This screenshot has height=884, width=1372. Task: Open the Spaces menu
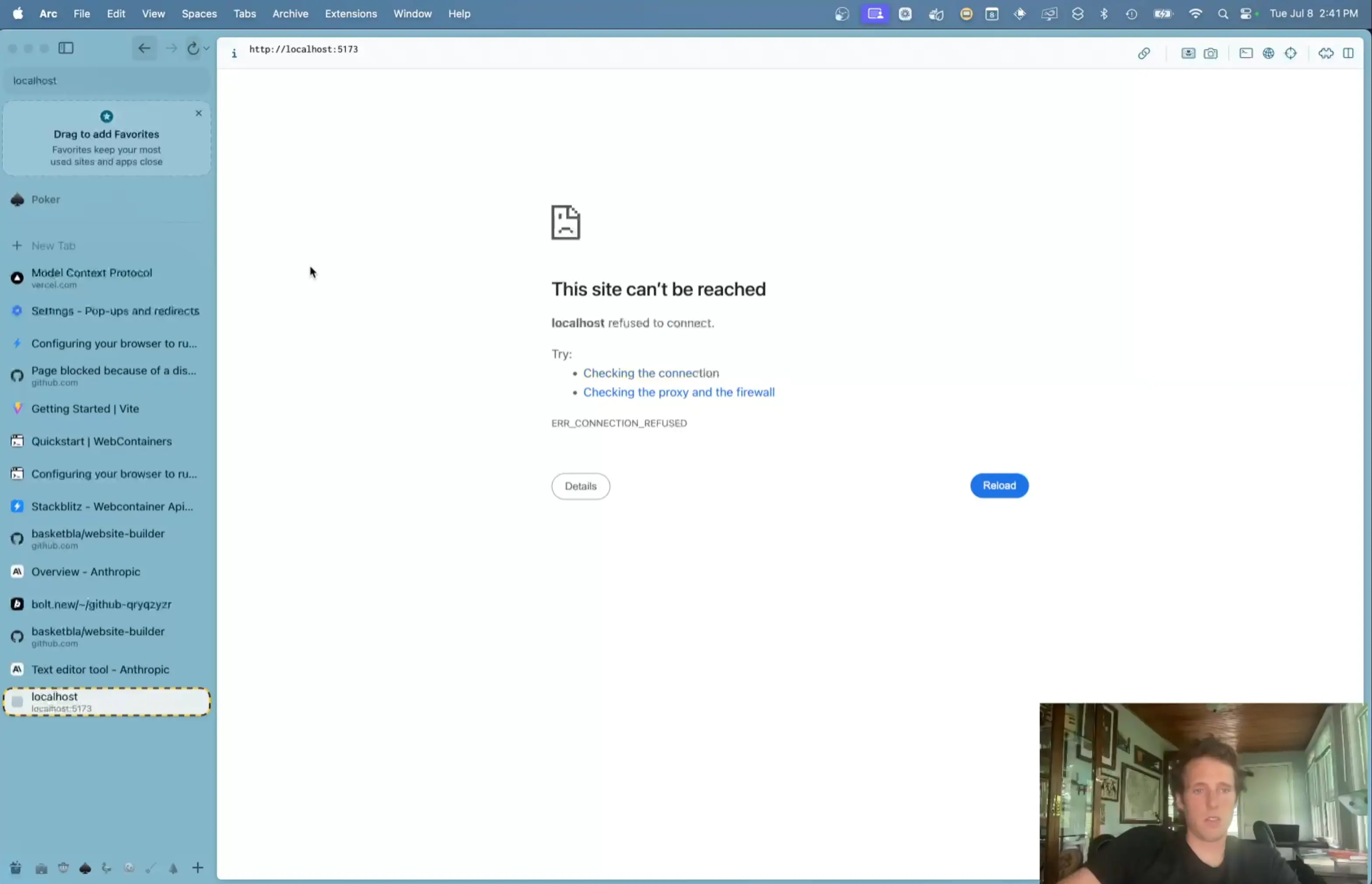[x=199, y=14]
